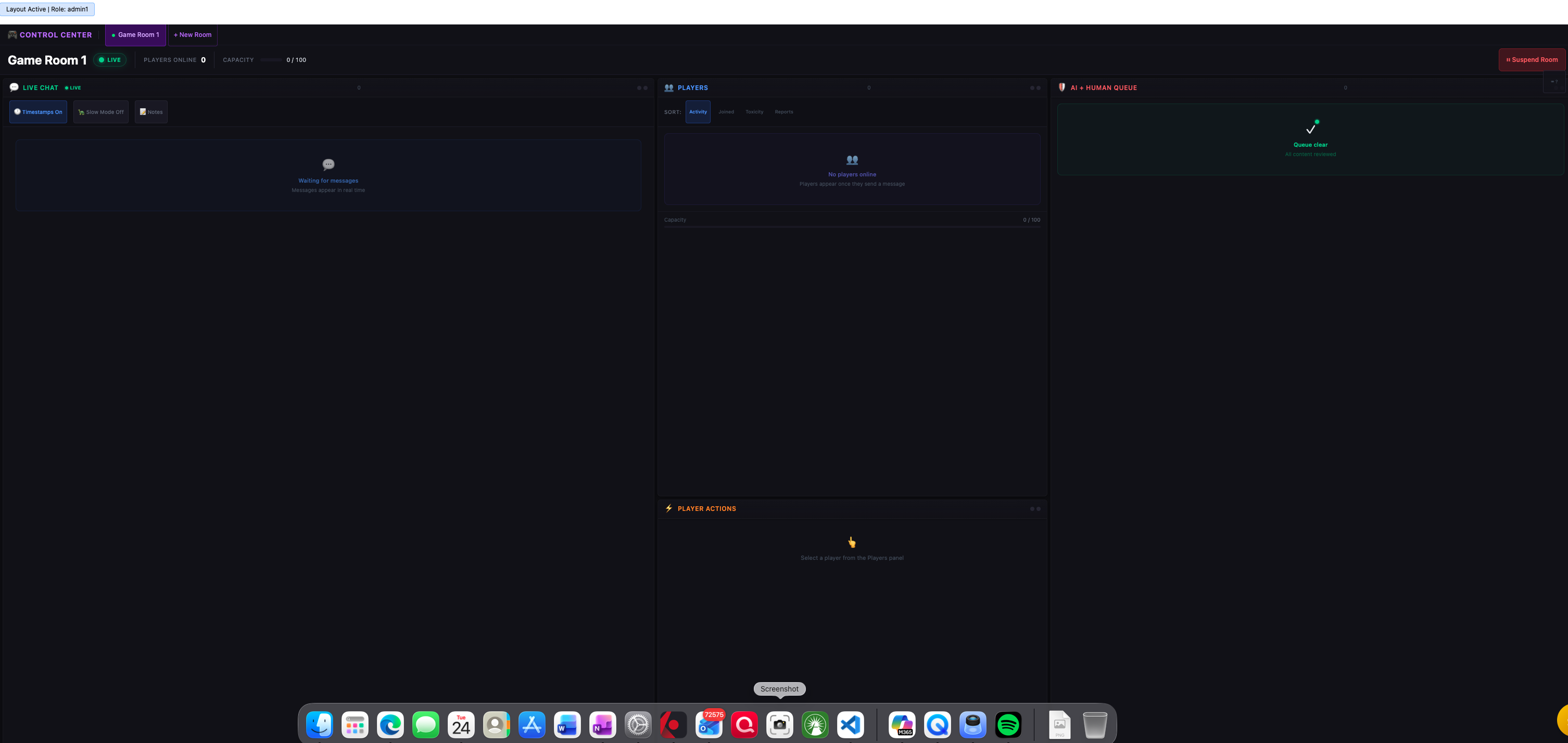Click the Notes pencil icon in Live Chat
Image resolution: width=1568 pixels, height=743 pixels.
click(144, 112)
